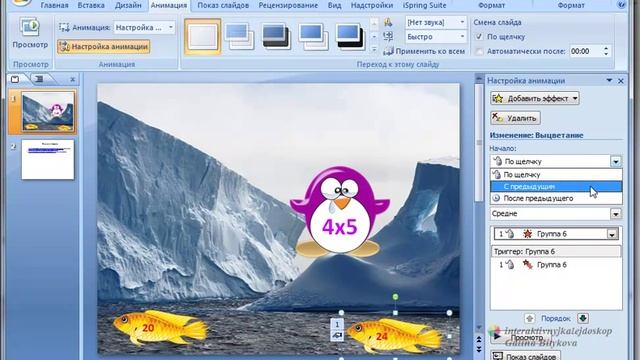This screenshot has width=640, height=360.
Task: Switch to the Рецензирование ribbon tab
Action: 288,5
